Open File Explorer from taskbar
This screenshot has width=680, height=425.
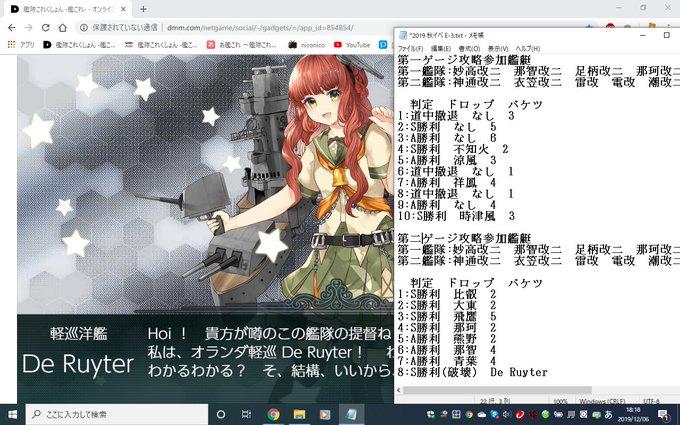pos(299,415)
